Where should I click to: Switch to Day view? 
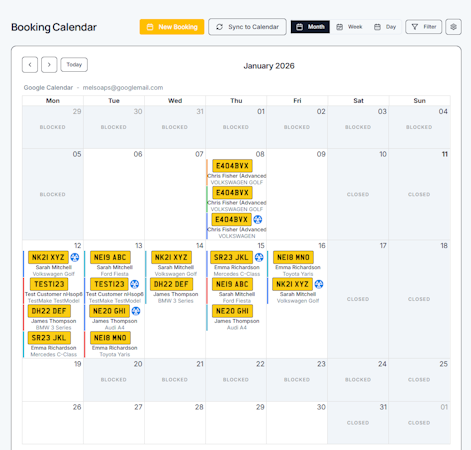click(385, 27)
